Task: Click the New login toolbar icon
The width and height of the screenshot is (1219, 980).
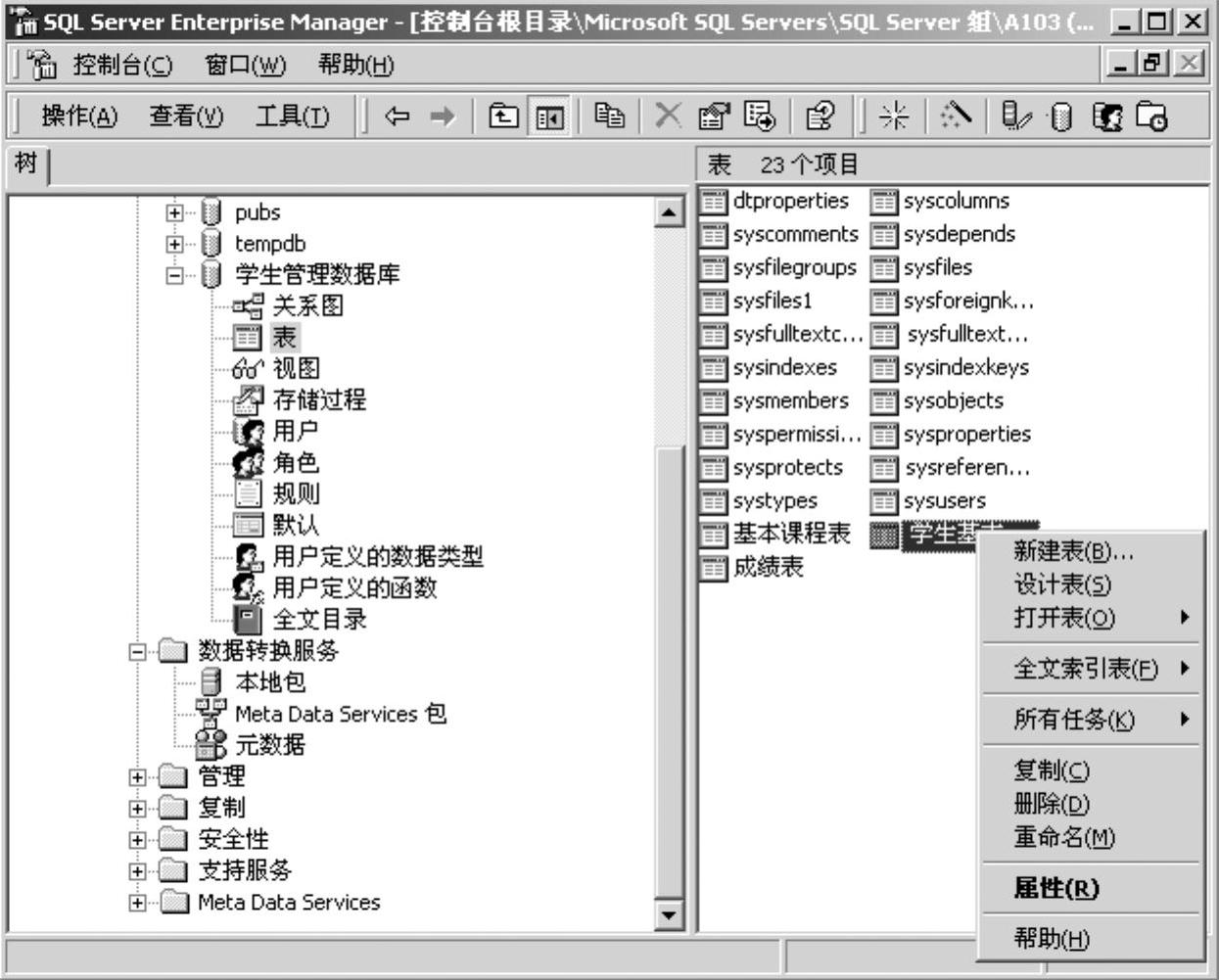Action: 1107,117
